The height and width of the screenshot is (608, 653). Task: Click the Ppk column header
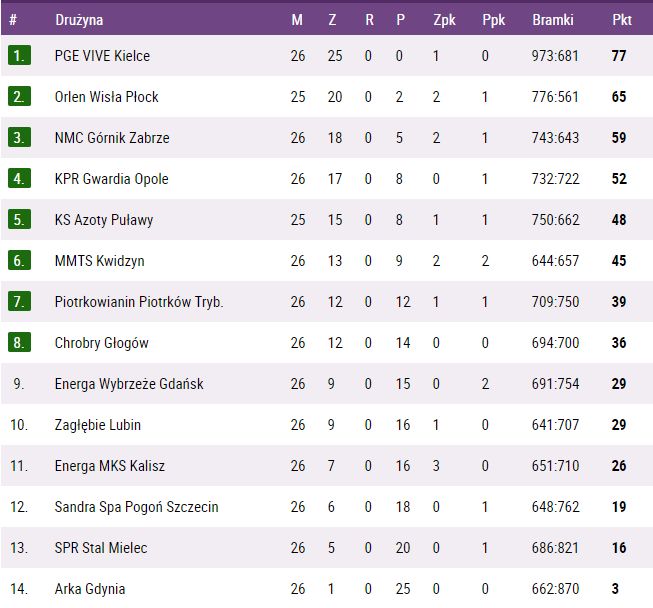point(493,20)
